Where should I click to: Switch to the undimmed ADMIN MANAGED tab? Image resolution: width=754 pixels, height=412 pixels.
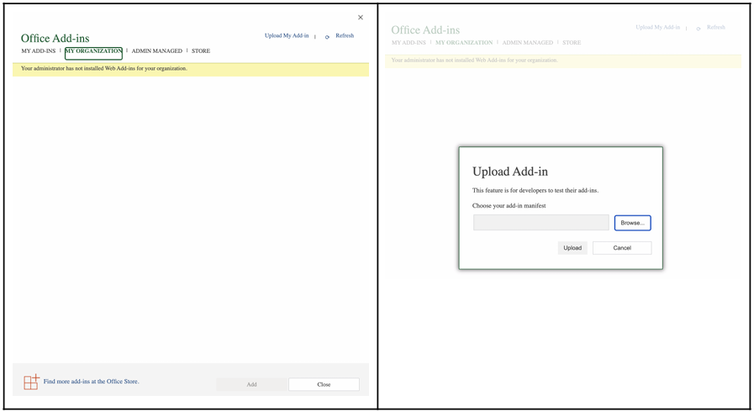click(x=157, y=51)
